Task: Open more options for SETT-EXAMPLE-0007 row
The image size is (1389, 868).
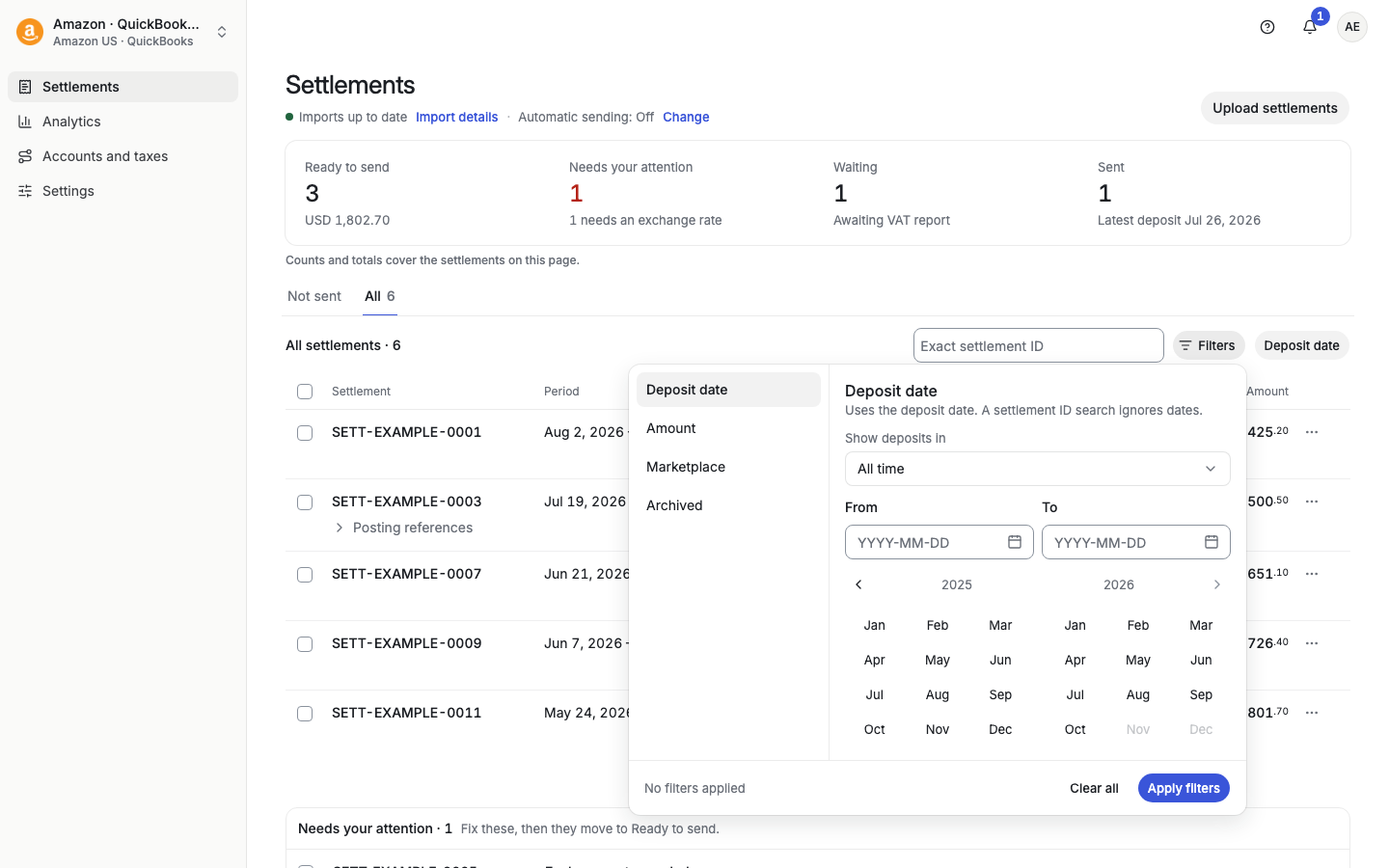Action: point(1312,574)
